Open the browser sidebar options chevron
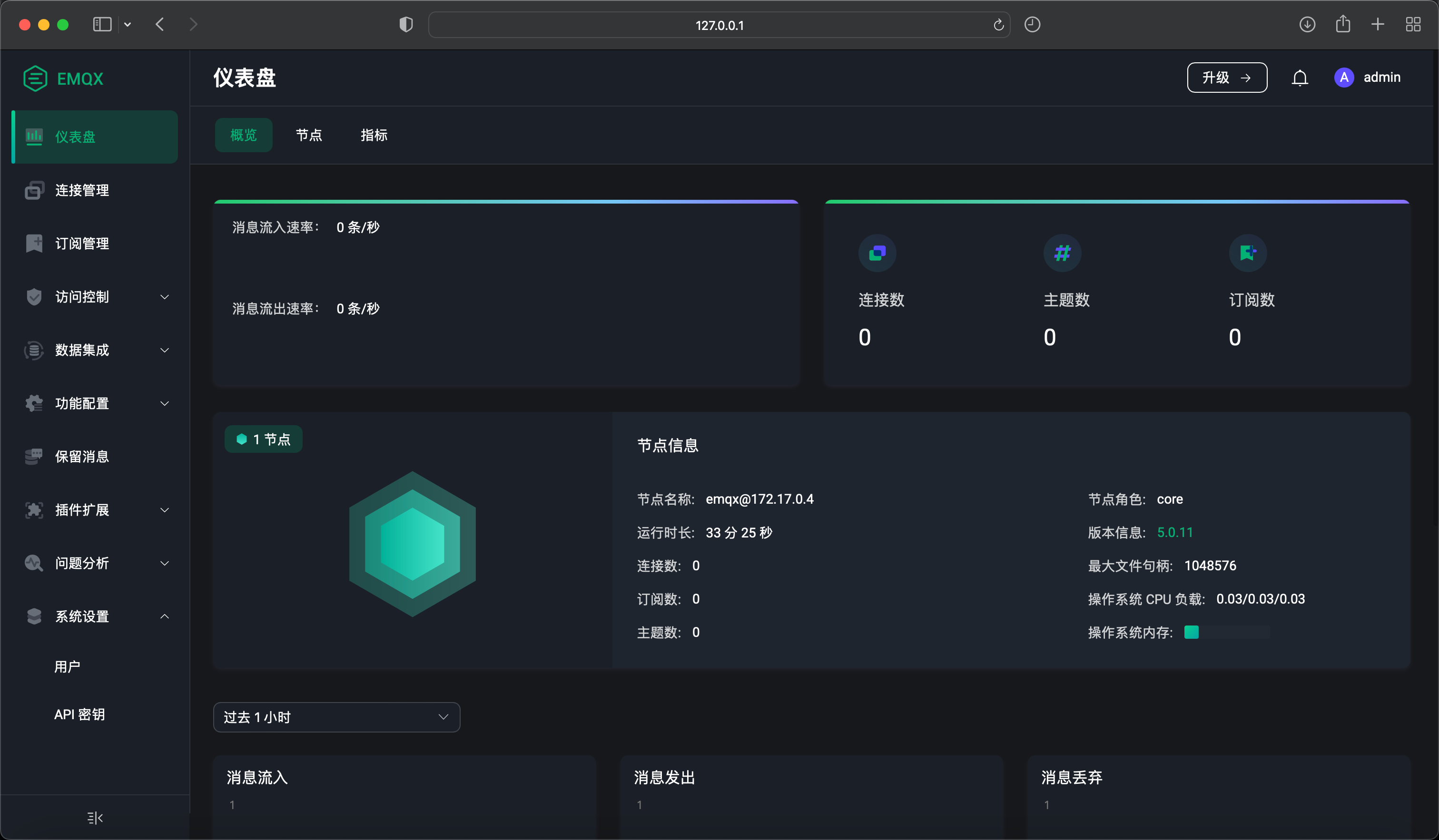The image size is (1439, 840). (x=128, y=25)
